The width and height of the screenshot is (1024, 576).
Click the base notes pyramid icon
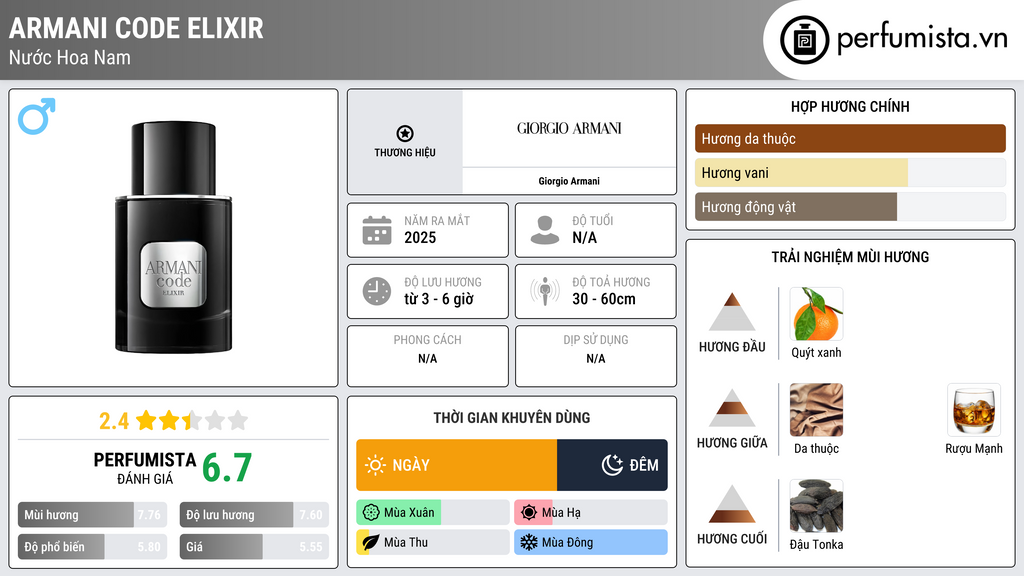point(732,504)
